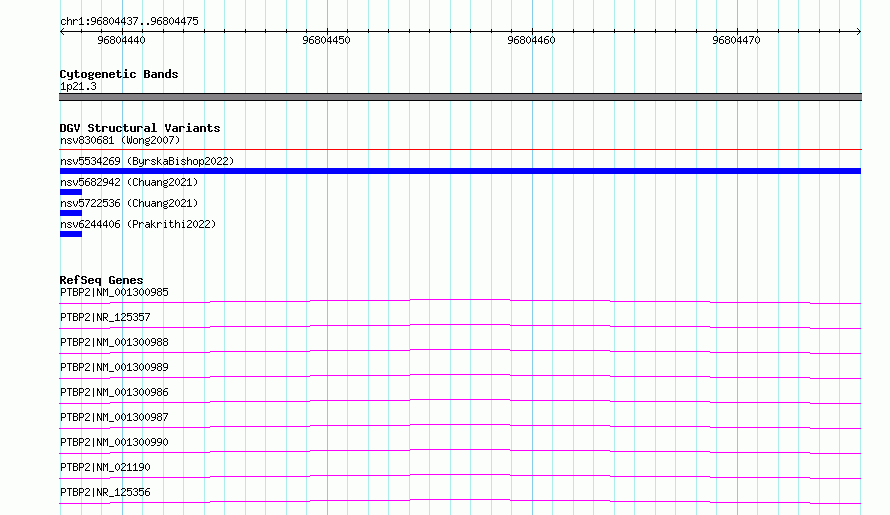Click variant label nsv6244406 (Prakrithi2022)
The image size is (890, 515).
(x=138, y=224)
